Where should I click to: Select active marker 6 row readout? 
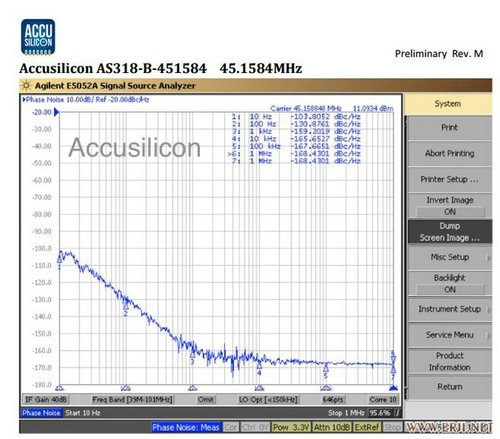click(295, 154)
